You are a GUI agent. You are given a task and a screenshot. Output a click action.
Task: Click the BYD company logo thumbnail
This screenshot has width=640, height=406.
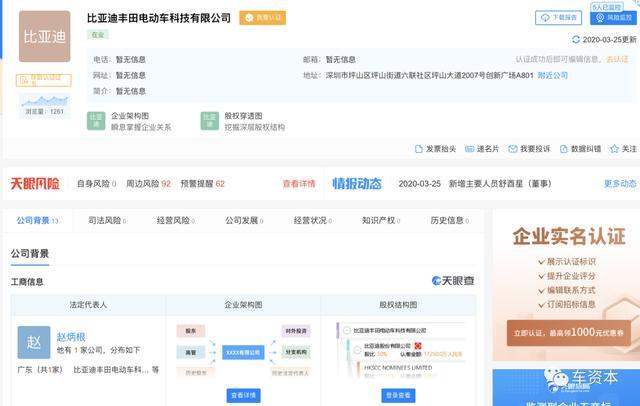[x=44, y=37]
